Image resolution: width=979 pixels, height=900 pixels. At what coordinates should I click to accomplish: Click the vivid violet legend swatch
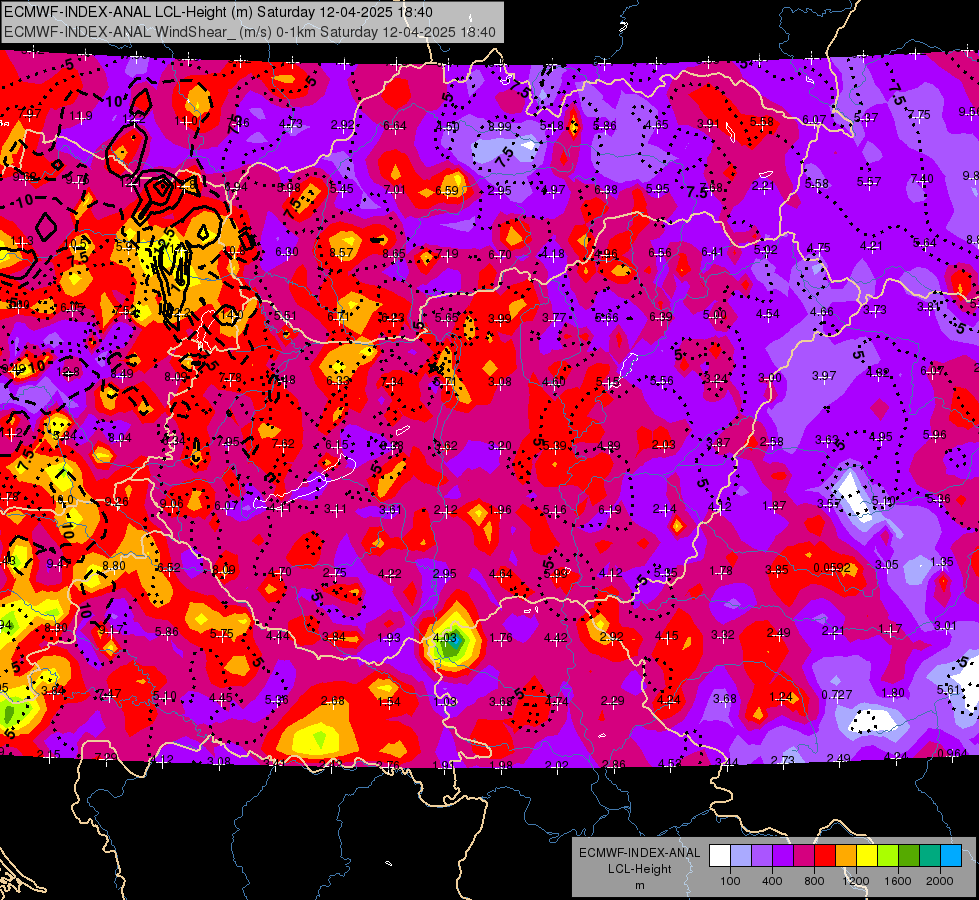click(783, 856)
